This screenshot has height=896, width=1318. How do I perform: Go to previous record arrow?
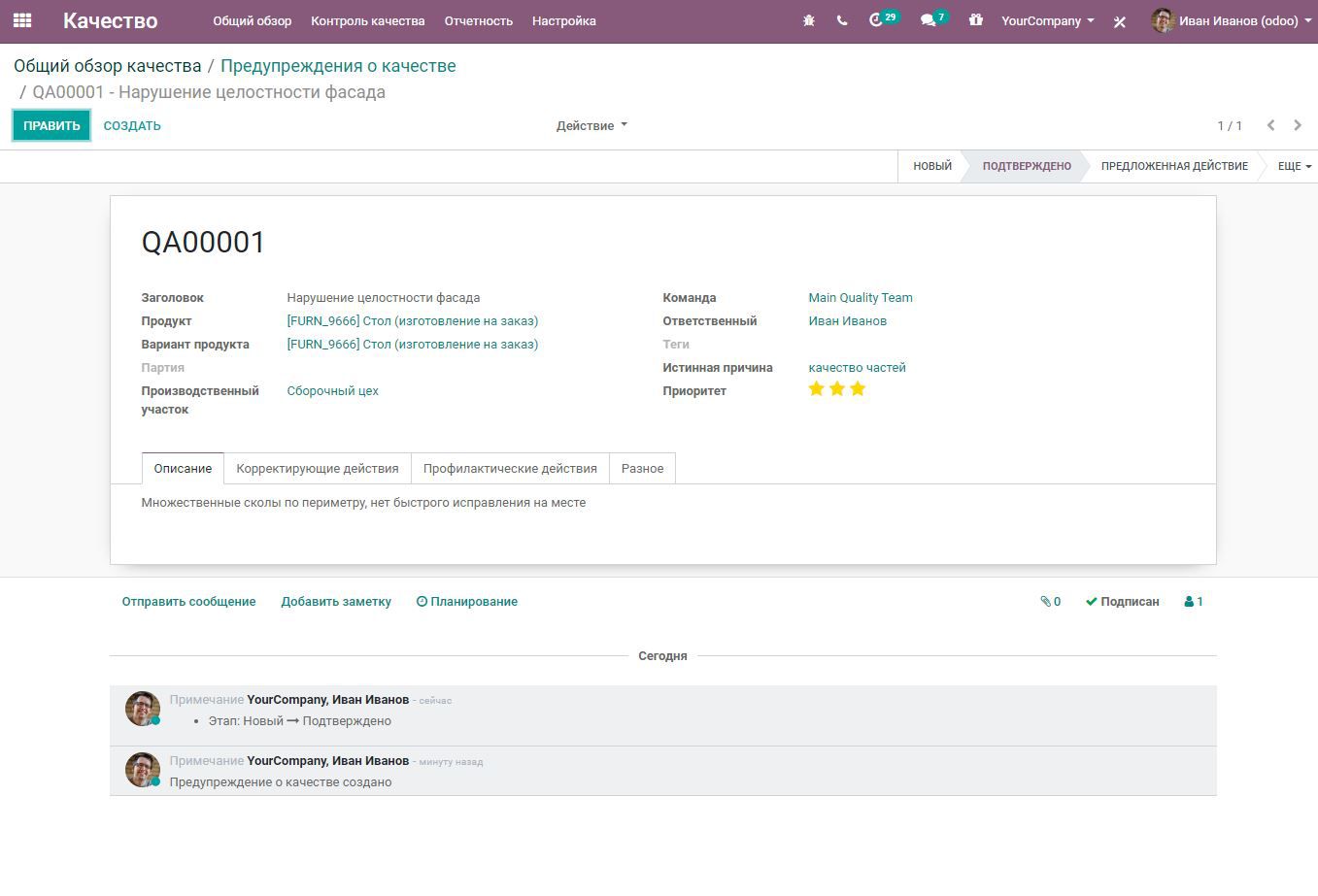pyautogui.click(x=1270, y=125)
